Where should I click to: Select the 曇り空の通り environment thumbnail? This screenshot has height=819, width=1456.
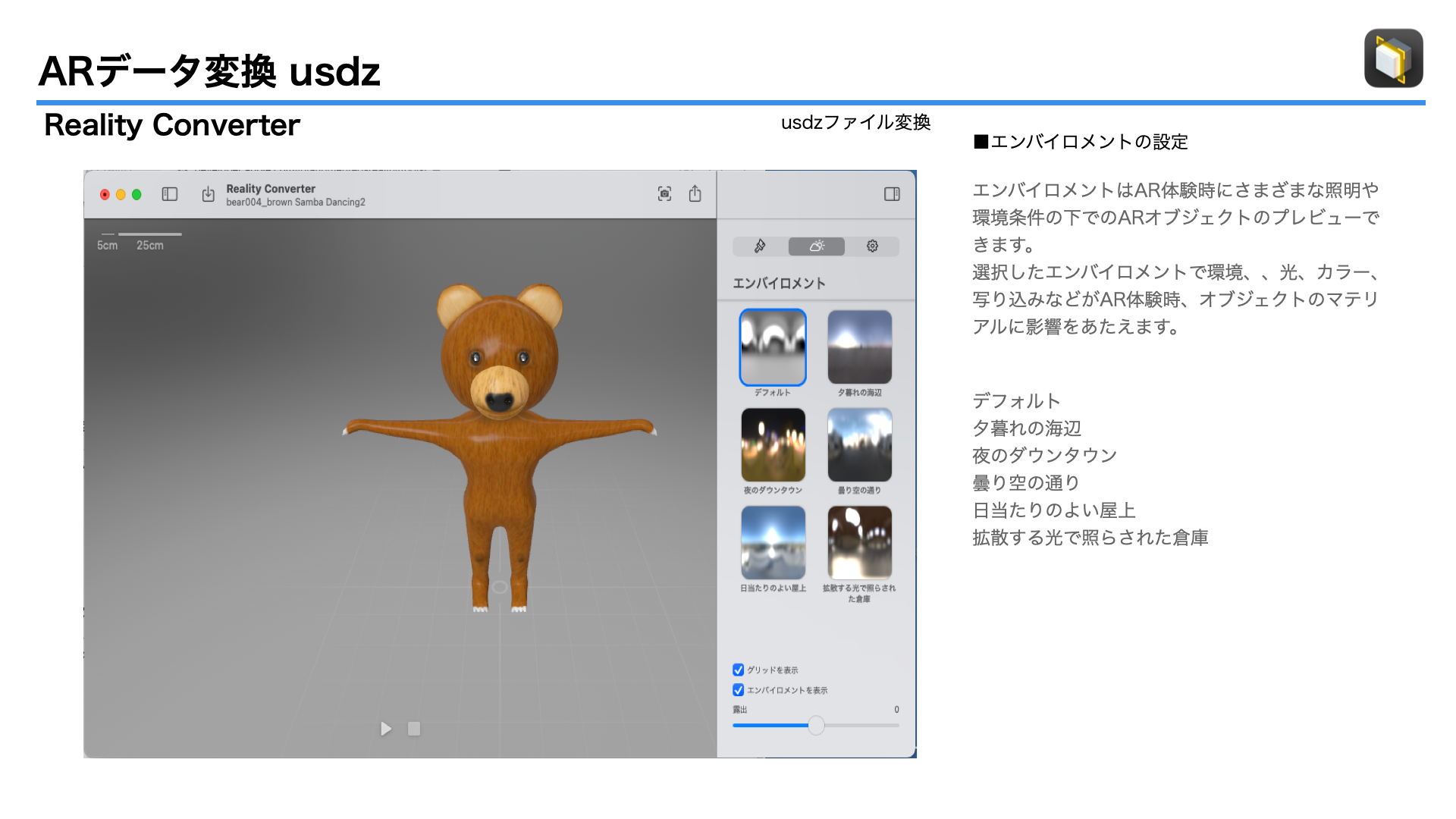(859, 445)
